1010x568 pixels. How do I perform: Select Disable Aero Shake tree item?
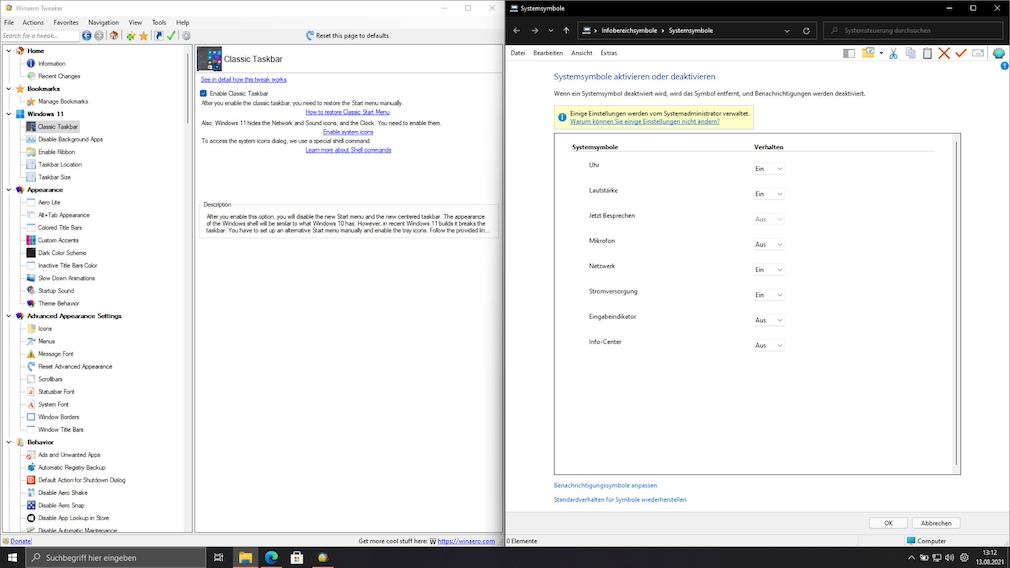coord(62,493)
